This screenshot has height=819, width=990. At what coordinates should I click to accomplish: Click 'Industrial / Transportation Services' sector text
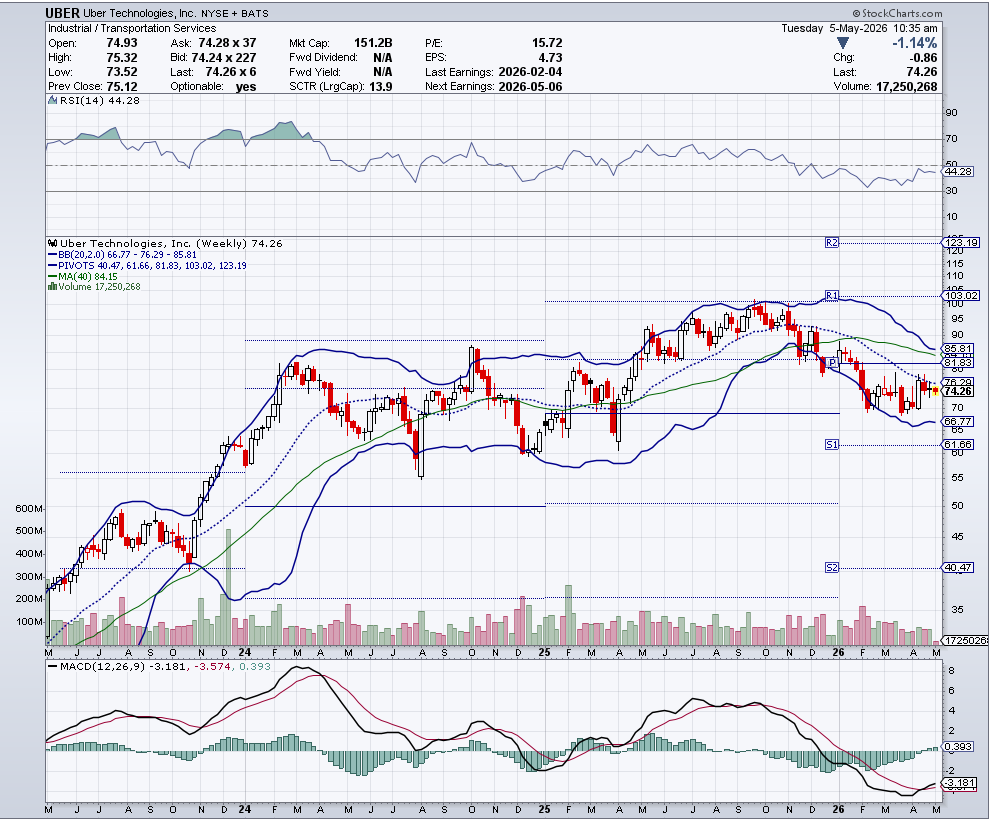click(x=132, y=28)
